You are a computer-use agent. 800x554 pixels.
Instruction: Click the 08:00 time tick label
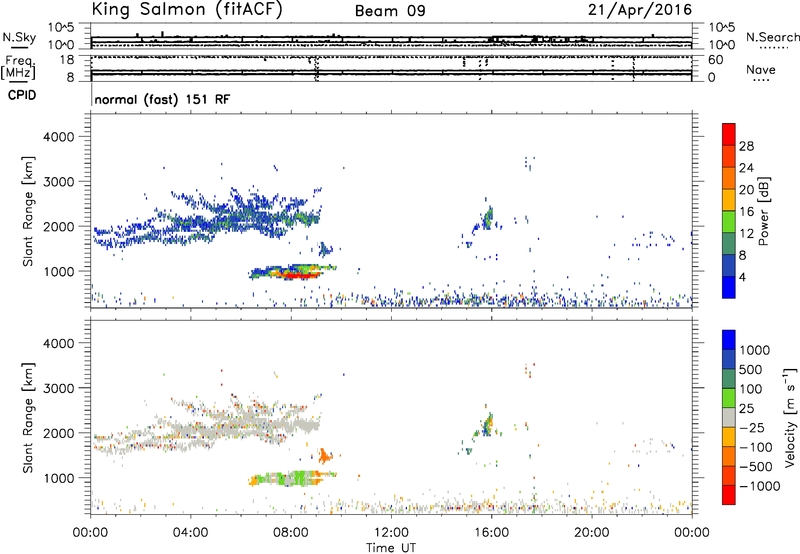click(x=291, y=533)
